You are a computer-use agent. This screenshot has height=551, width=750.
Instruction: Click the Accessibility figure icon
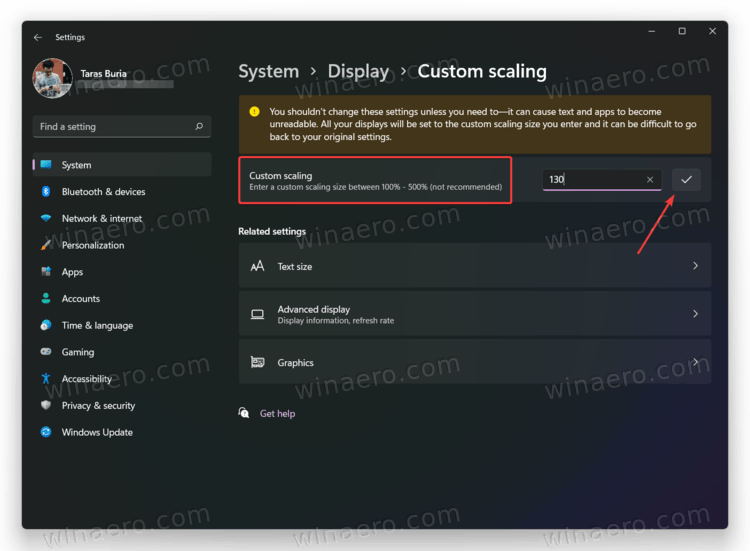[x=46, y=378]
